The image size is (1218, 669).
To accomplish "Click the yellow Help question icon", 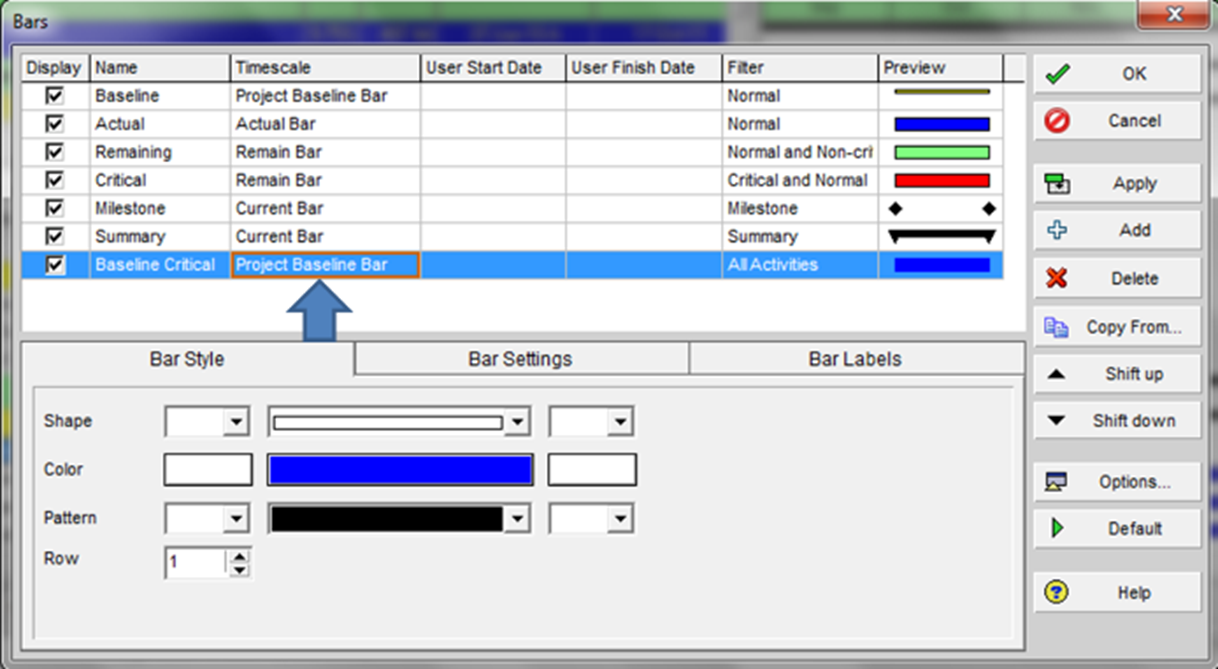I will [x=1057, y=592].
